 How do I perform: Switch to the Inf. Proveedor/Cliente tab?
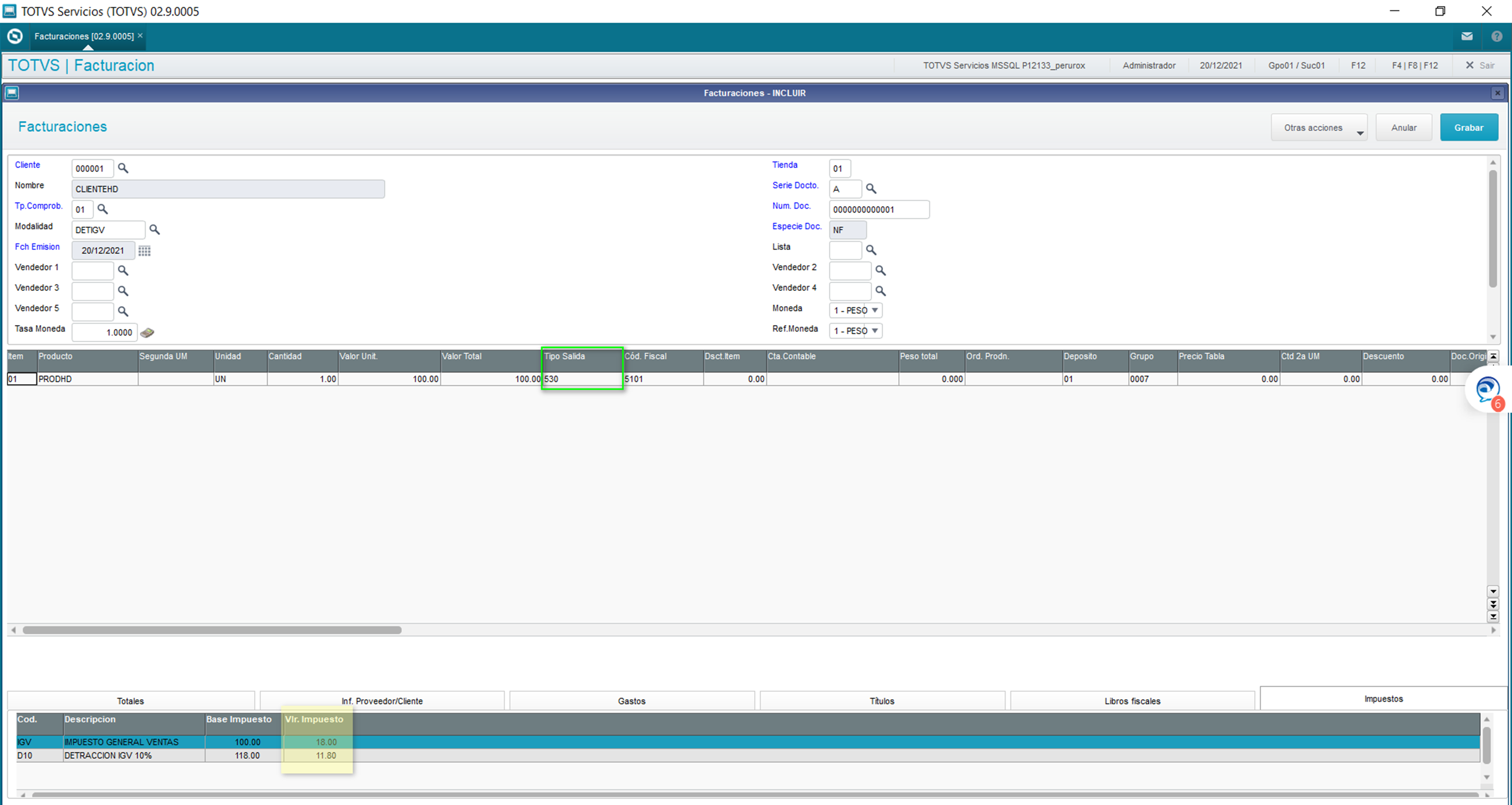click(x=382, y=701)
